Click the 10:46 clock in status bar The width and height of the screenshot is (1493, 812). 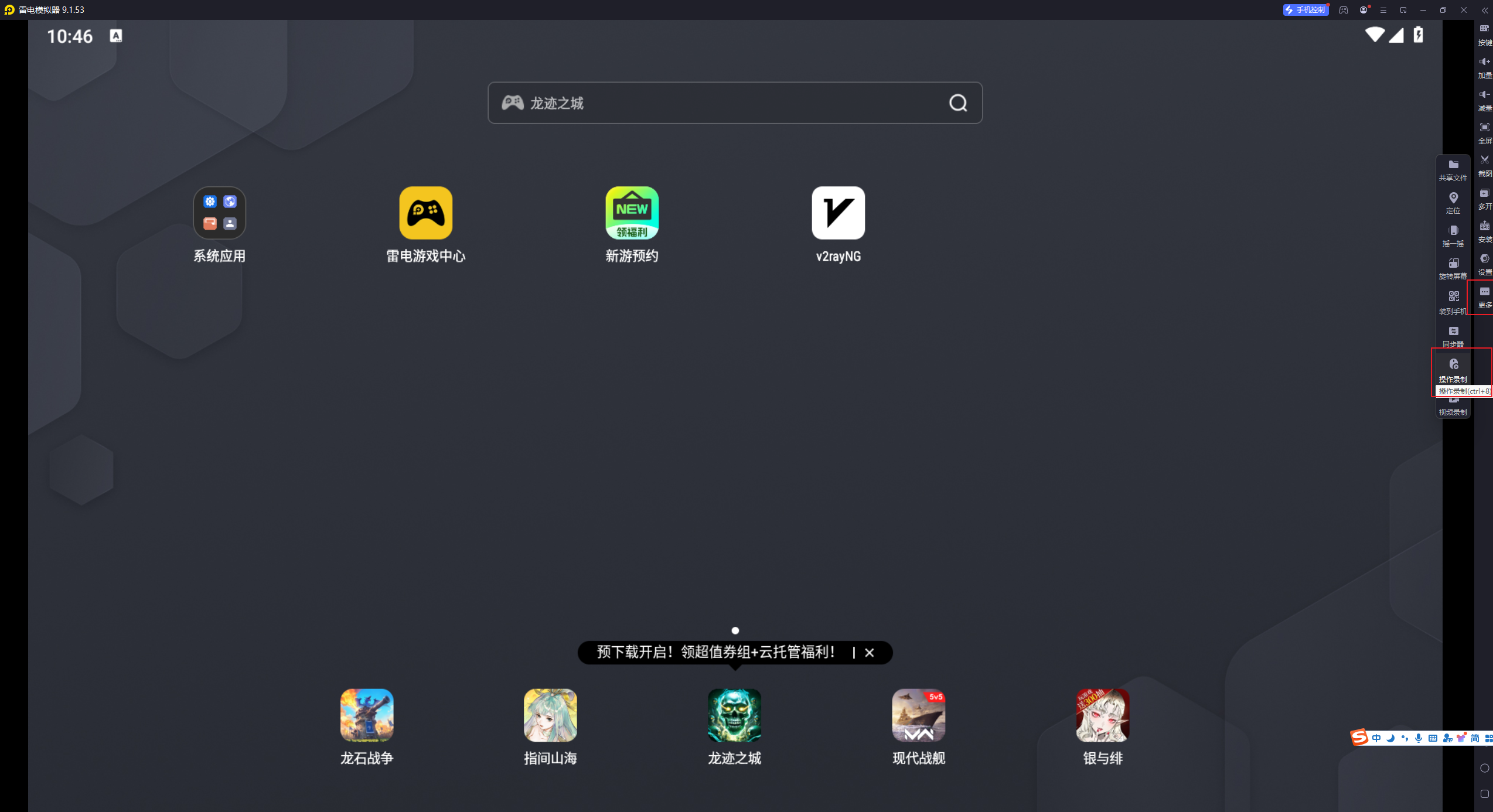70,36
